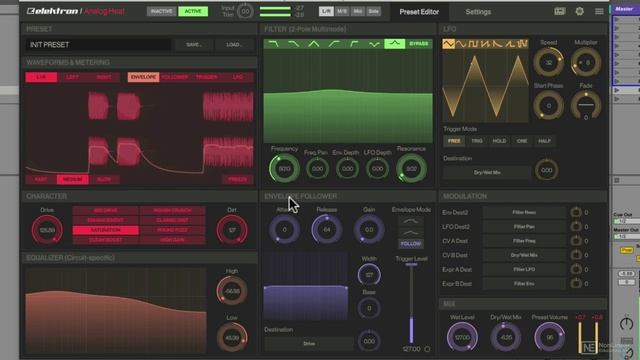
Task: Click the INIT PRESET name field
Action: [98, 44]
